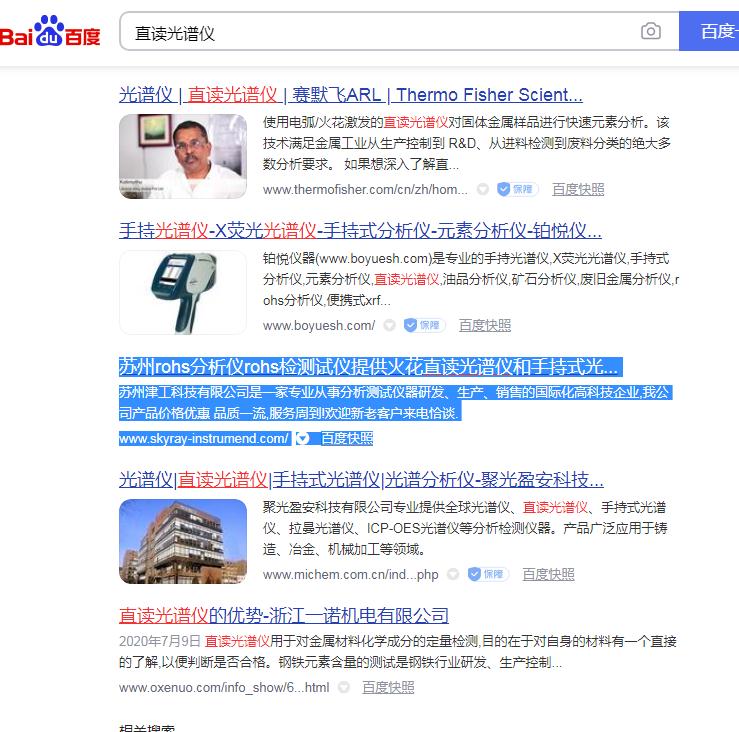739x732 pixels.
Task: Open the highlighted 苏州rohs分析仪 result title
Action: tap(368, 366)
